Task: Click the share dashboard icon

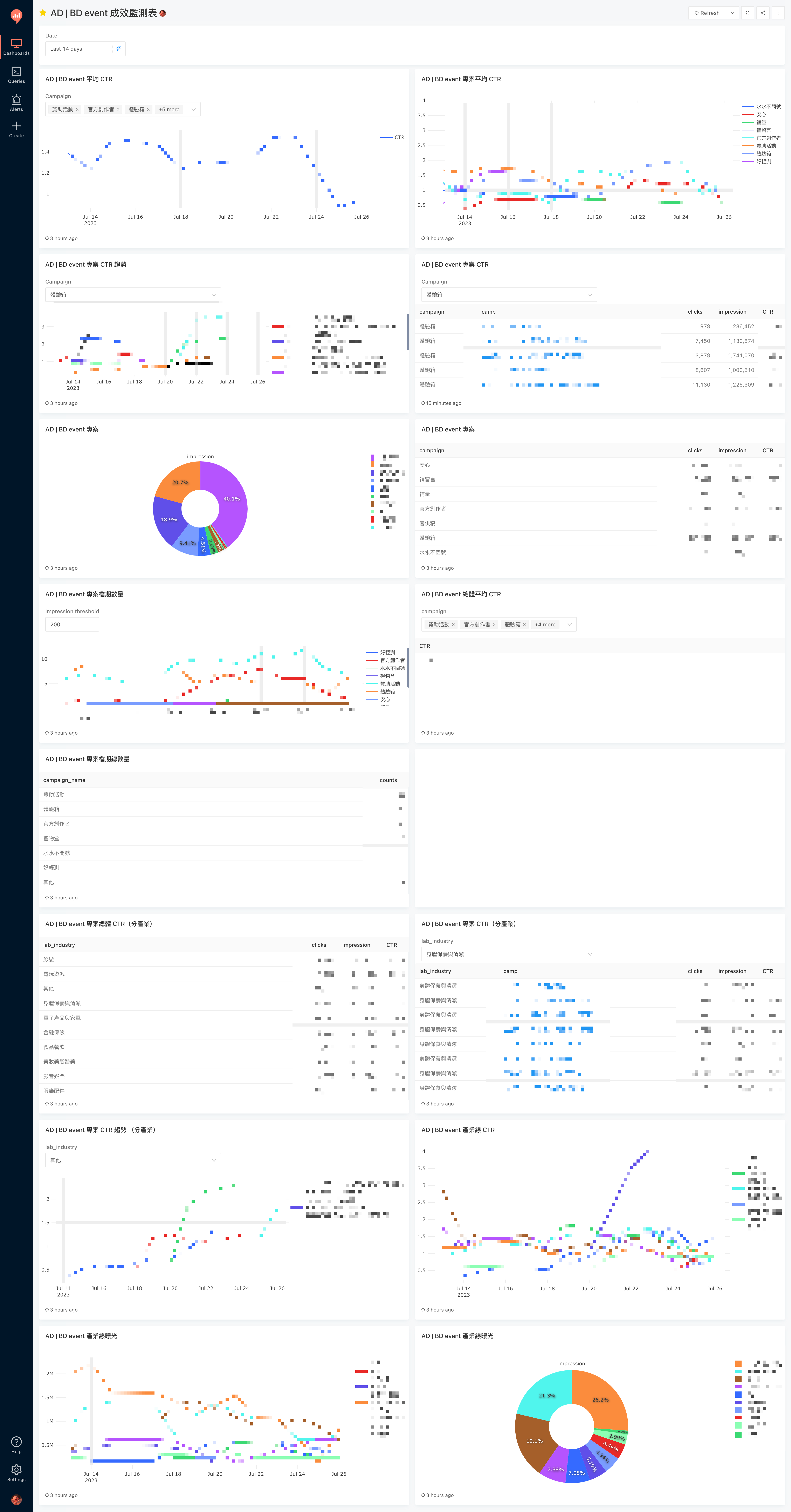Action: 763,13
